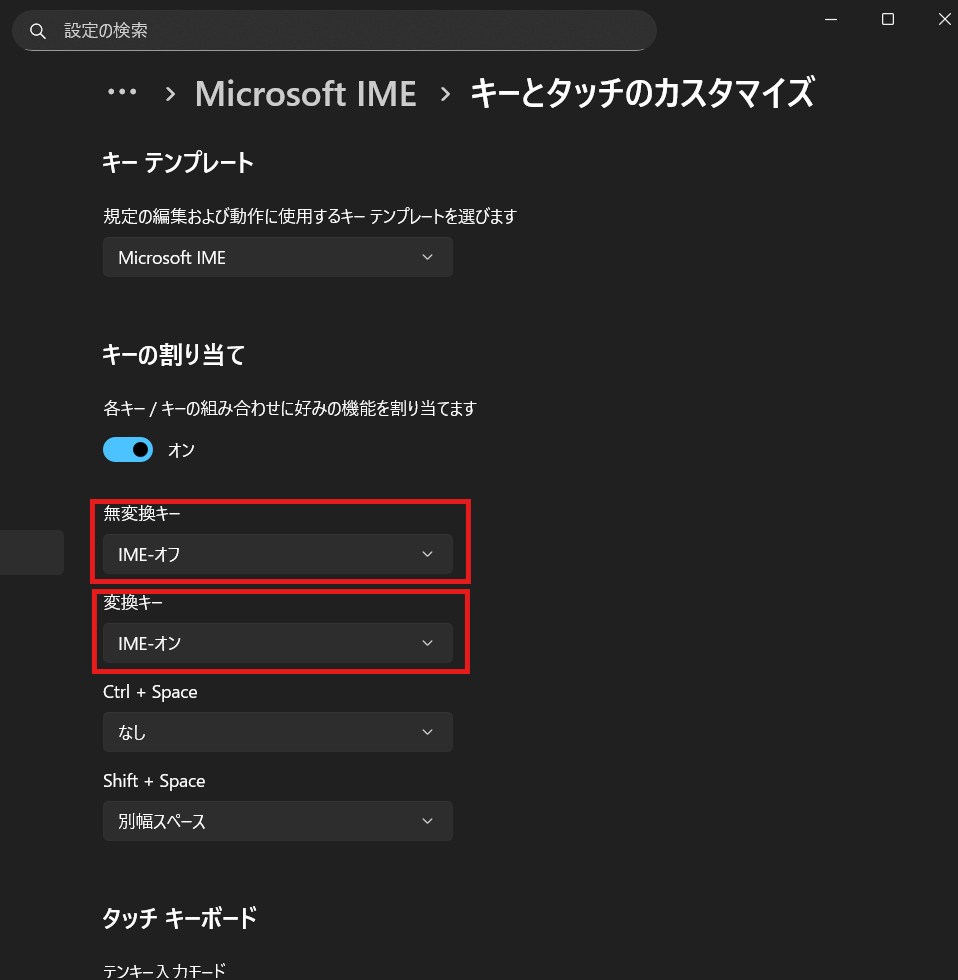Click the キーとタッチのカスタマイズ page title

(x=641, y=94)
